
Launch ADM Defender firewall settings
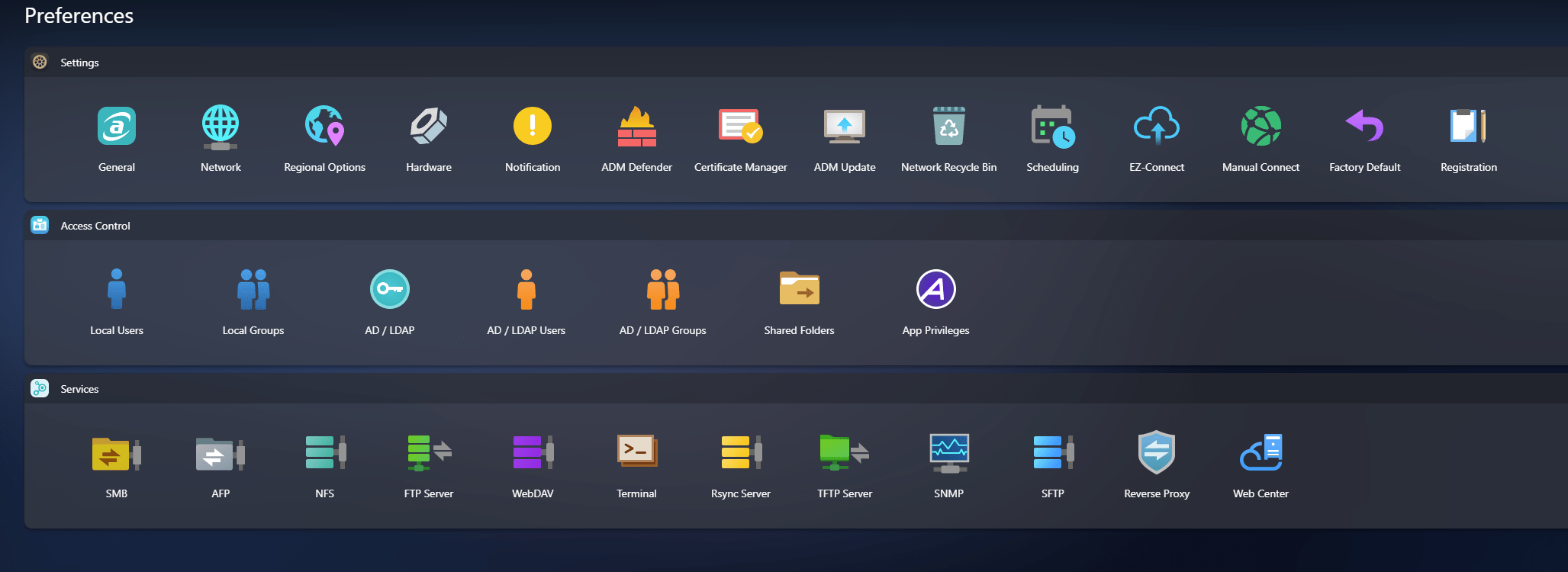[637, 127]
